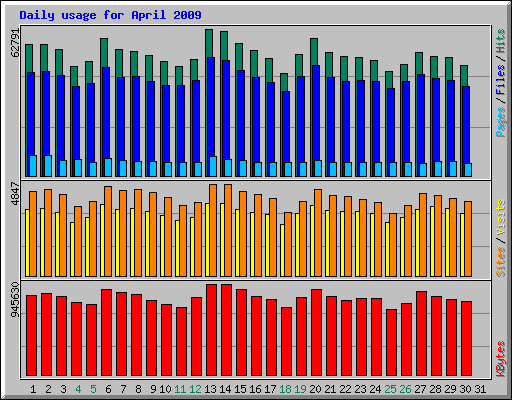The height and width of the screenshot is (400, 512).
Task: Select the orange Sites bar for day 1
Action: coord(33,234)
